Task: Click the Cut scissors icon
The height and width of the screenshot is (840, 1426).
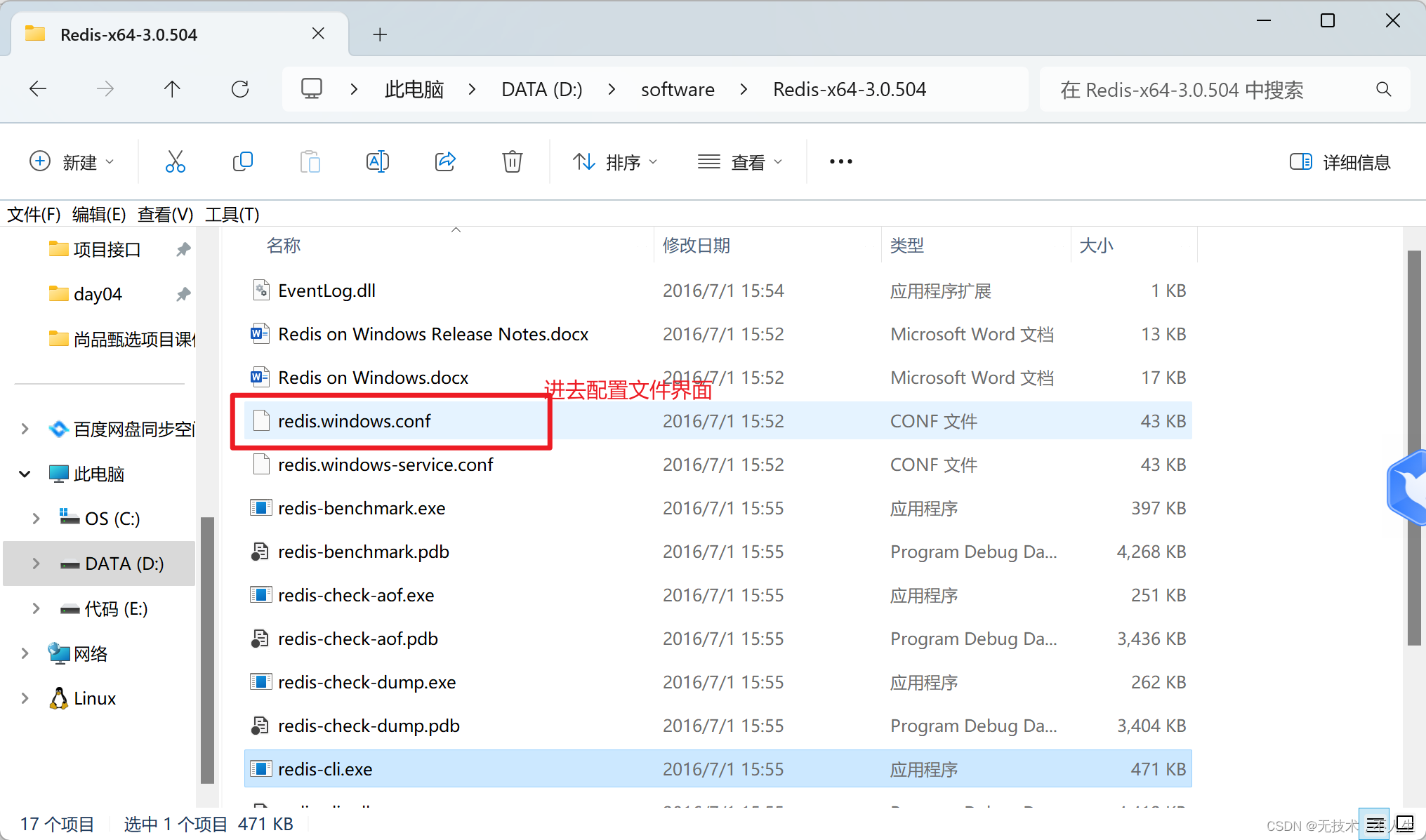Action: point(175,162)
